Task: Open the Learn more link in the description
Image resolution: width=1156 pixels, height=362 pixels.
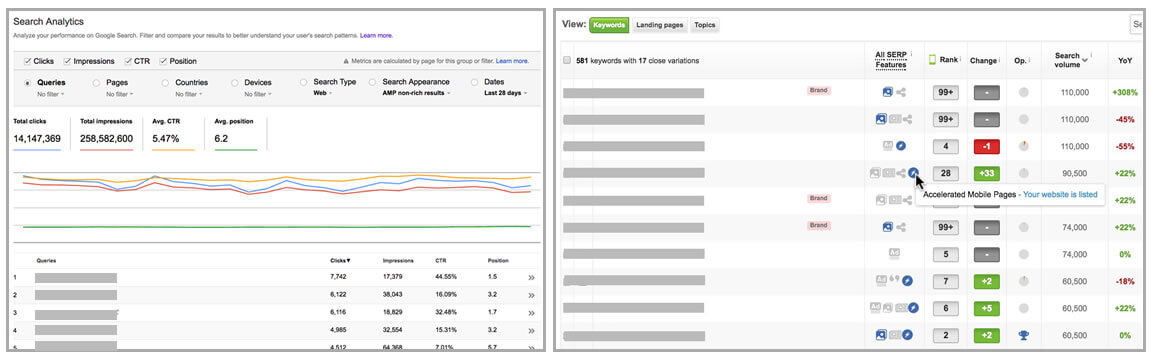Action: pyautogui.click(x=376, y=35)
